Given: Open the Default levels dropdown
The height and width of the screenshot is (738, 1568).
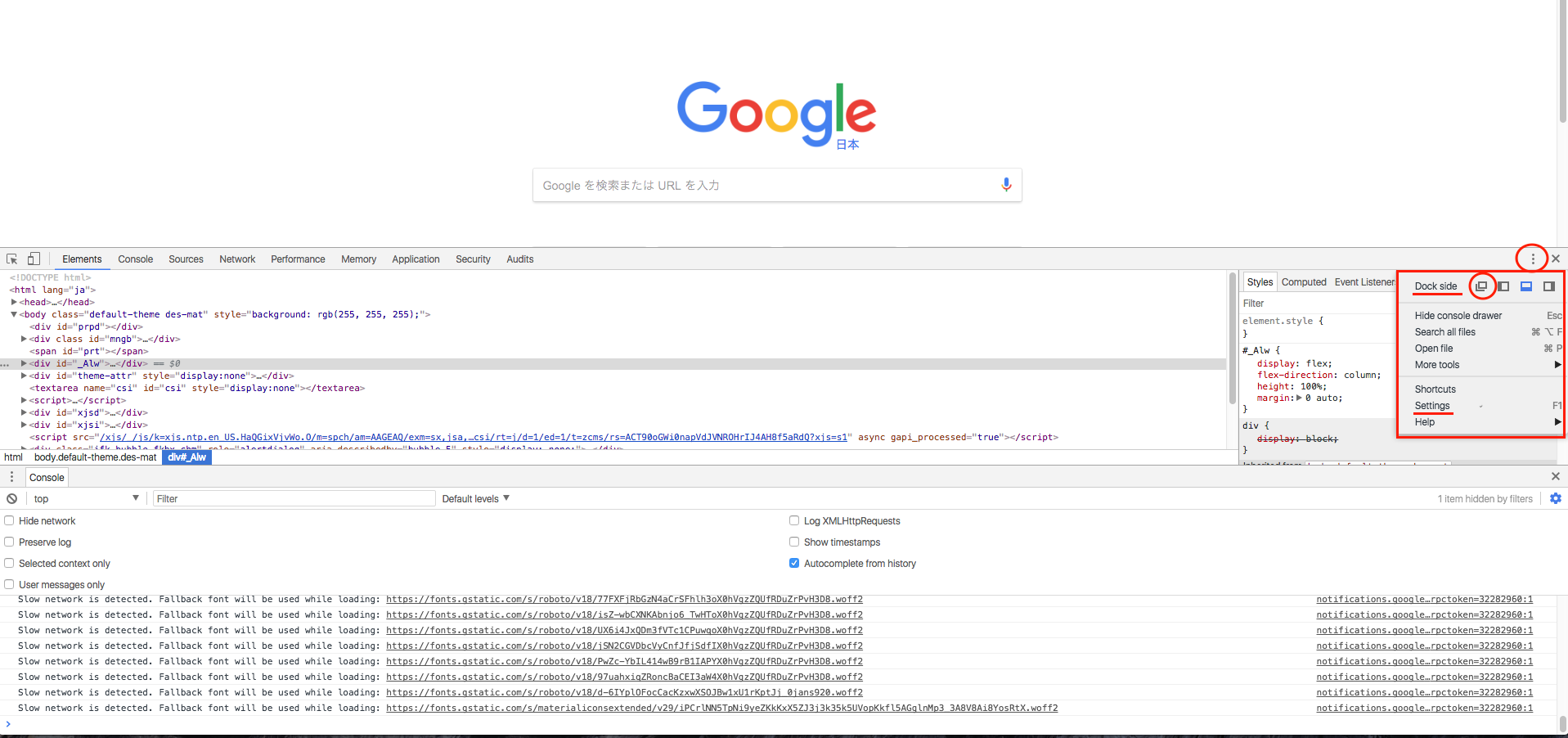Looking at the screenshot, I should click(x=475, y=498).
